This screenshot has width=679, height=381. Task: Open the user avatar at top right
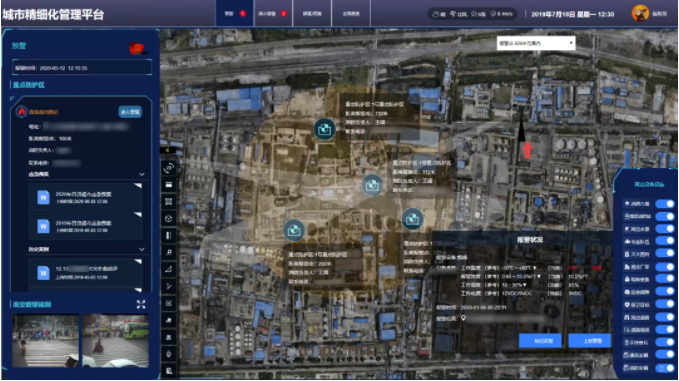640,13
